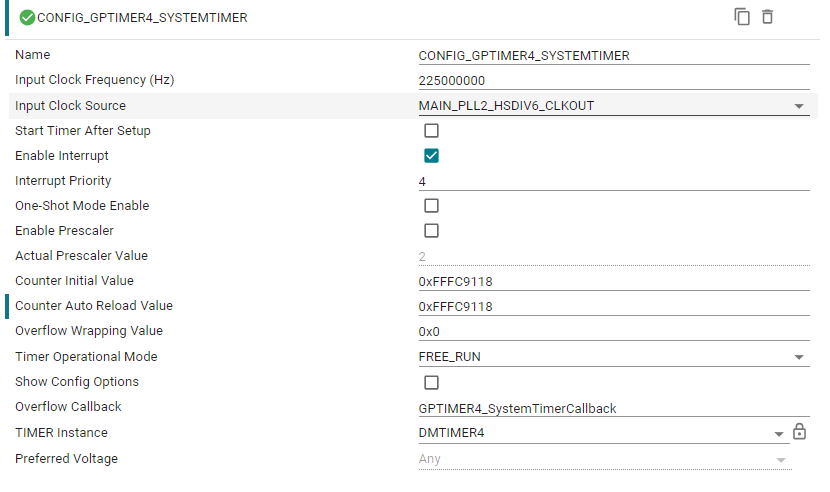830x492 pixels.
Task: Click the CONFIG_GPTIMER4_SYSTEMTIMER header title
Action: (x=142, y=17)
